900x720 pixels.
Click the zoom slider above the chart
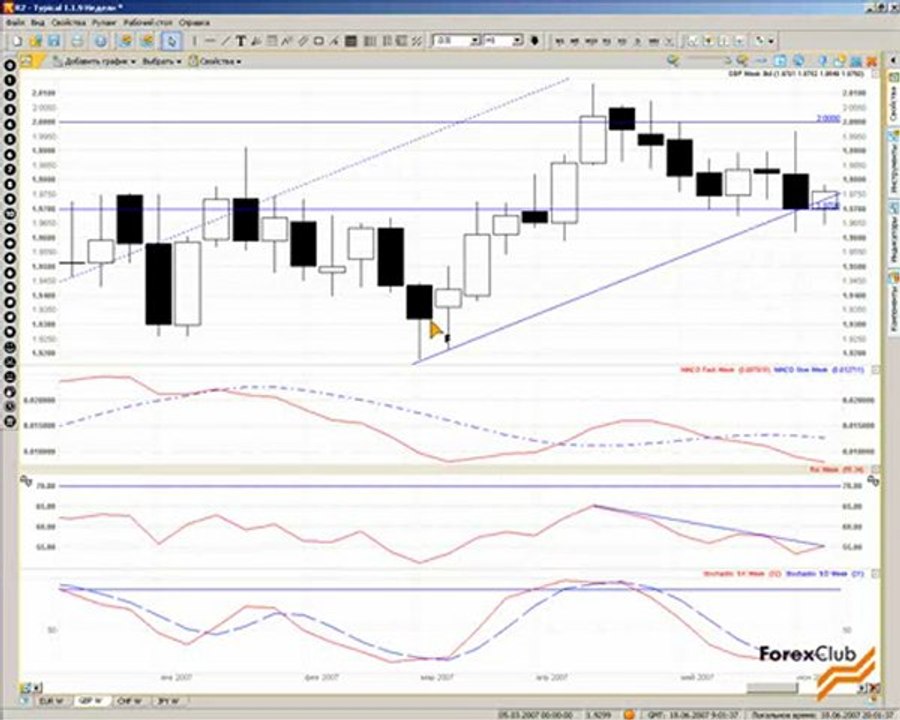pyautogui.click(x=707, y=60)
